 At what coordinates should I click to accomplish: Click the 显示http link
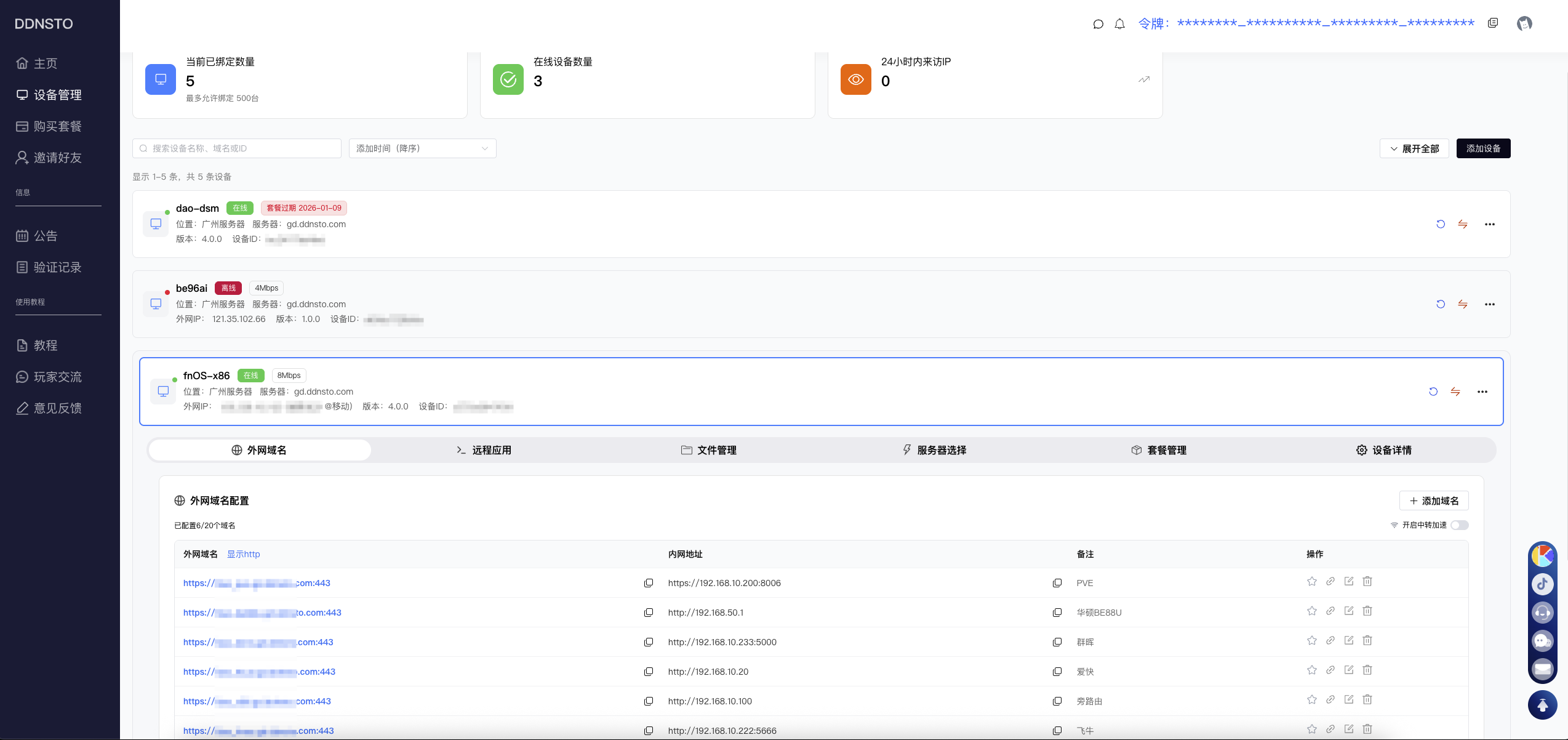[x=244, y=554]
